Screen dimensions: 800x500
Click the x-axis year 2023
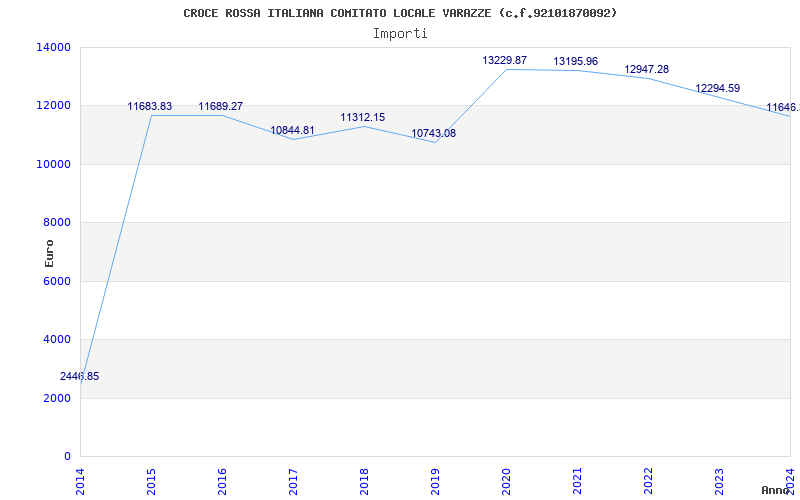click(x=719, y=481)
